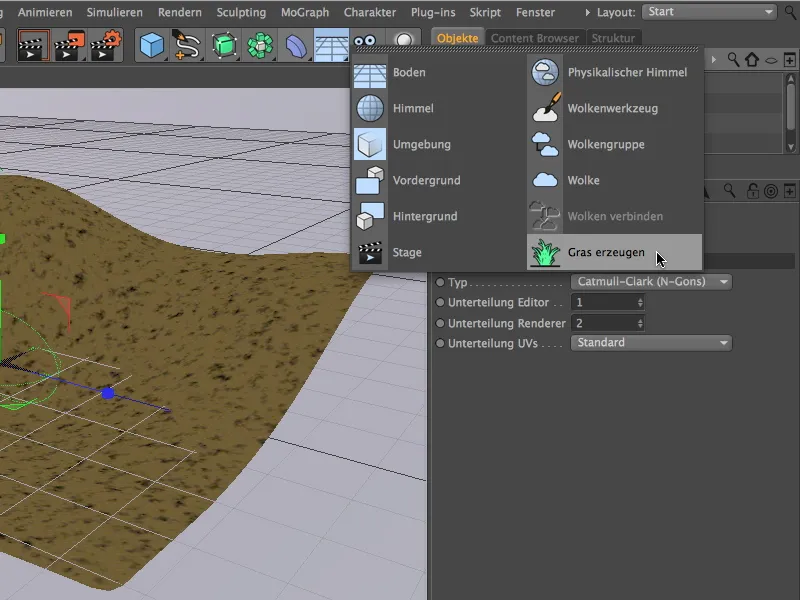Open the Layout dropdown labeled Start
Screen dimensions: 800x600
(708, 13)
